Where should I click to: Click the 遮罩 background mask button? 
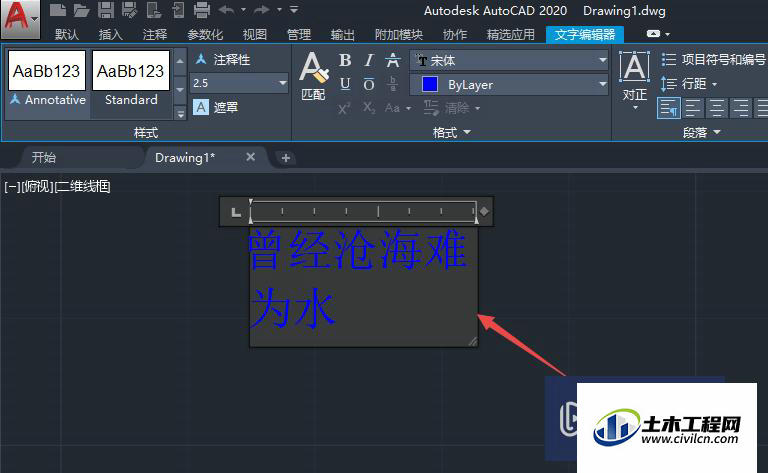[216, 107]
